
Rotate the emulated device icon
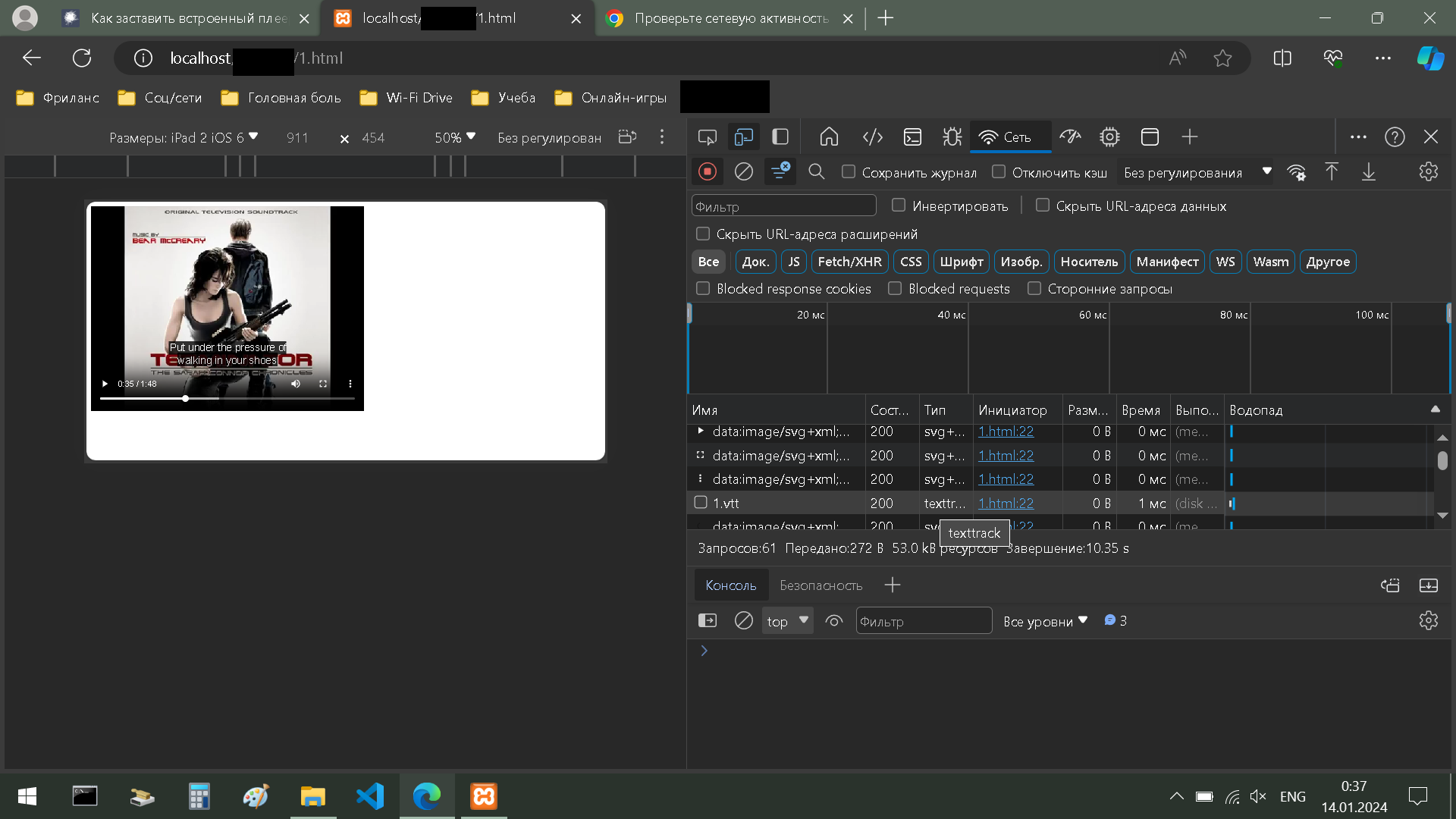click(x=627, y=137)
